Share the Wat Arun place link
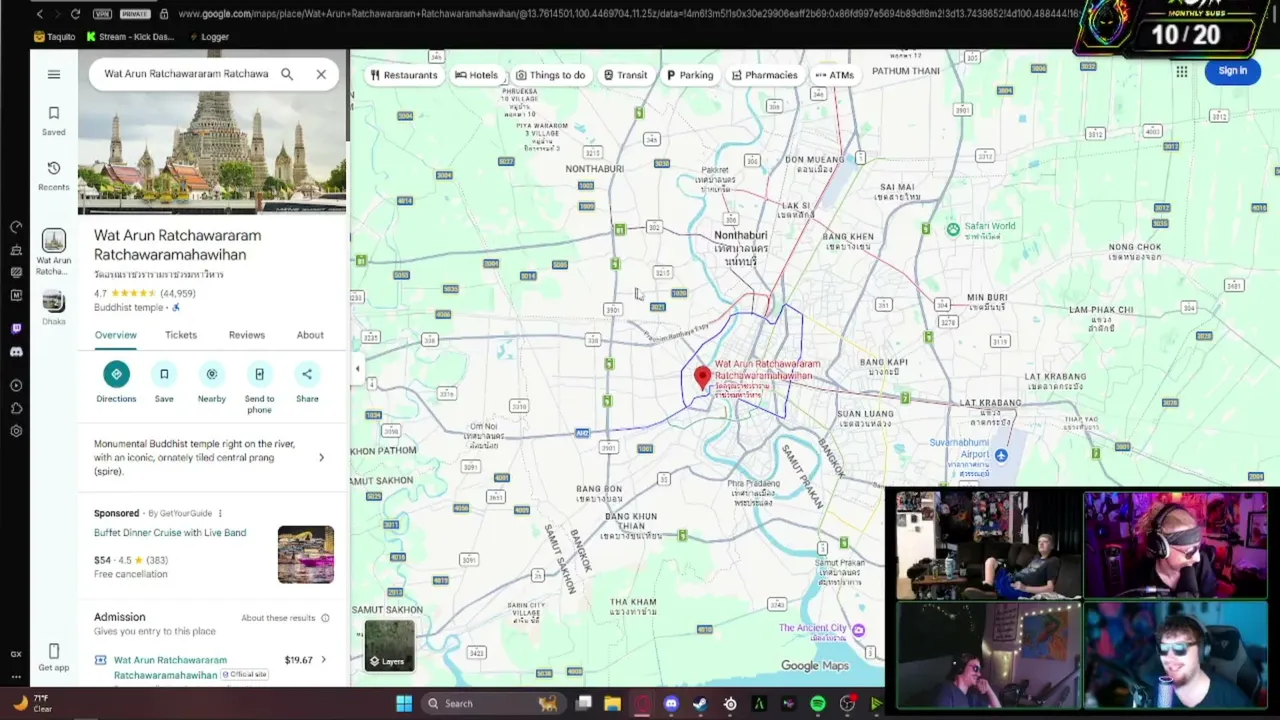Viewport: 1280px width, 720px height. click(307, 383)
